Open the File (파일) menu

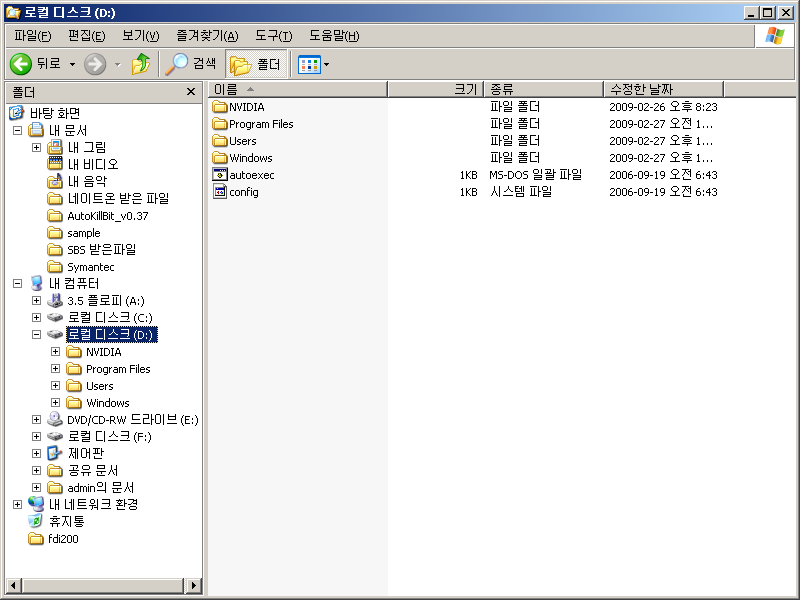tap(32, 36)
